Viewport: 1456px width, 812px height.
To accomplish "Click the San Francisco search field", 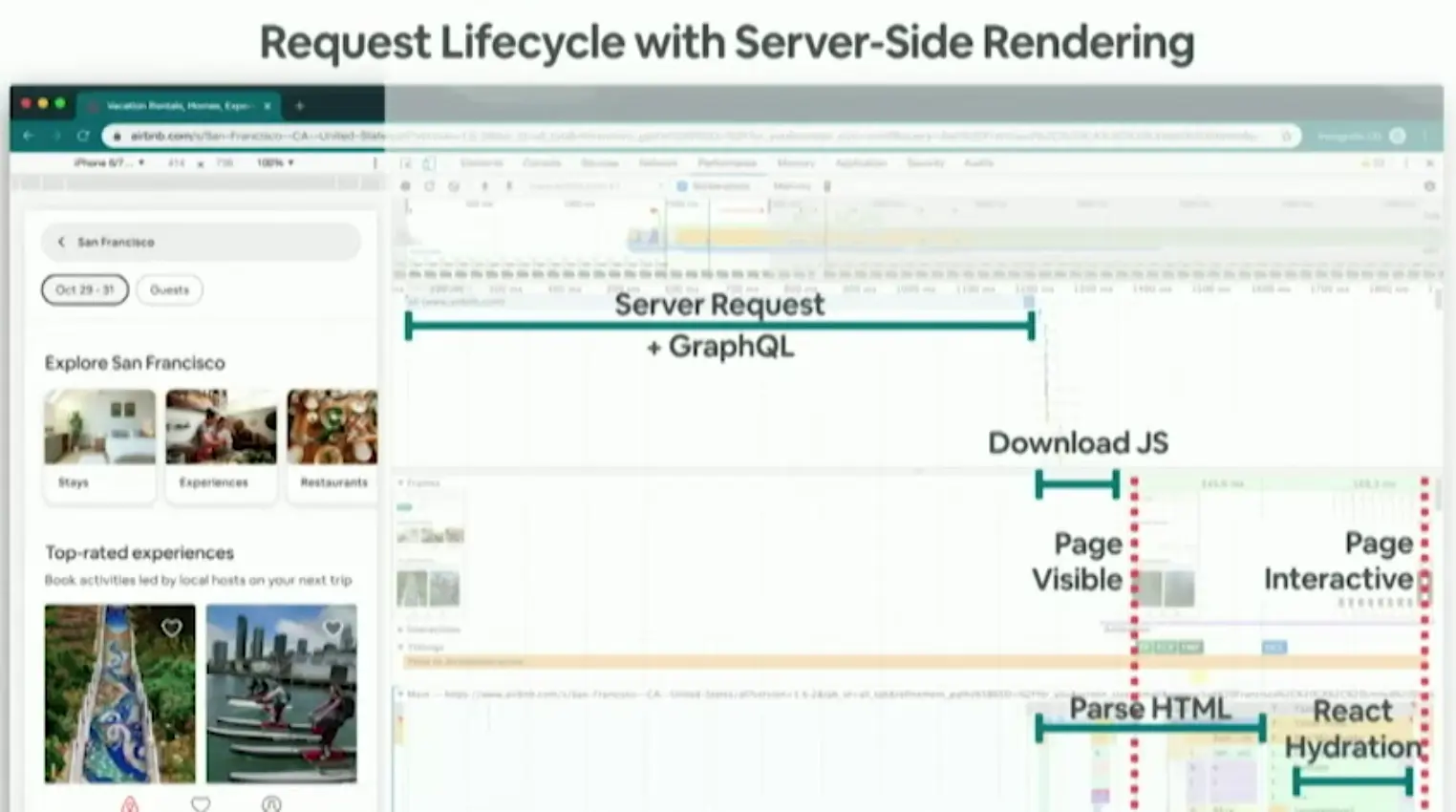I will [x=202, y=242].
